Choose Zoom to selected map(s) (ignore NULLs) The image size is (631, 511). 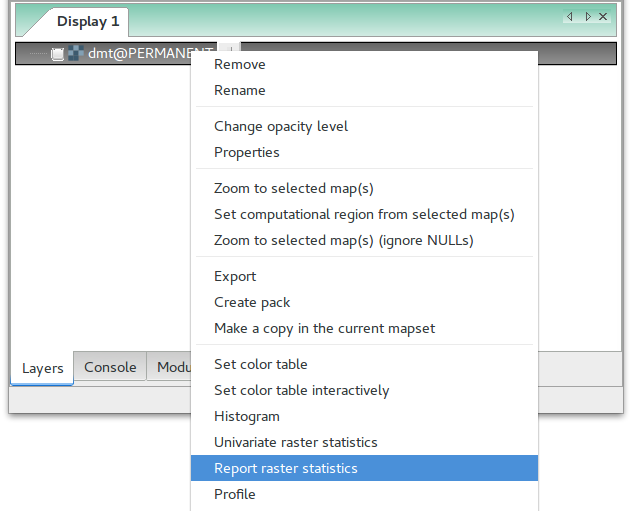[364, 240]
